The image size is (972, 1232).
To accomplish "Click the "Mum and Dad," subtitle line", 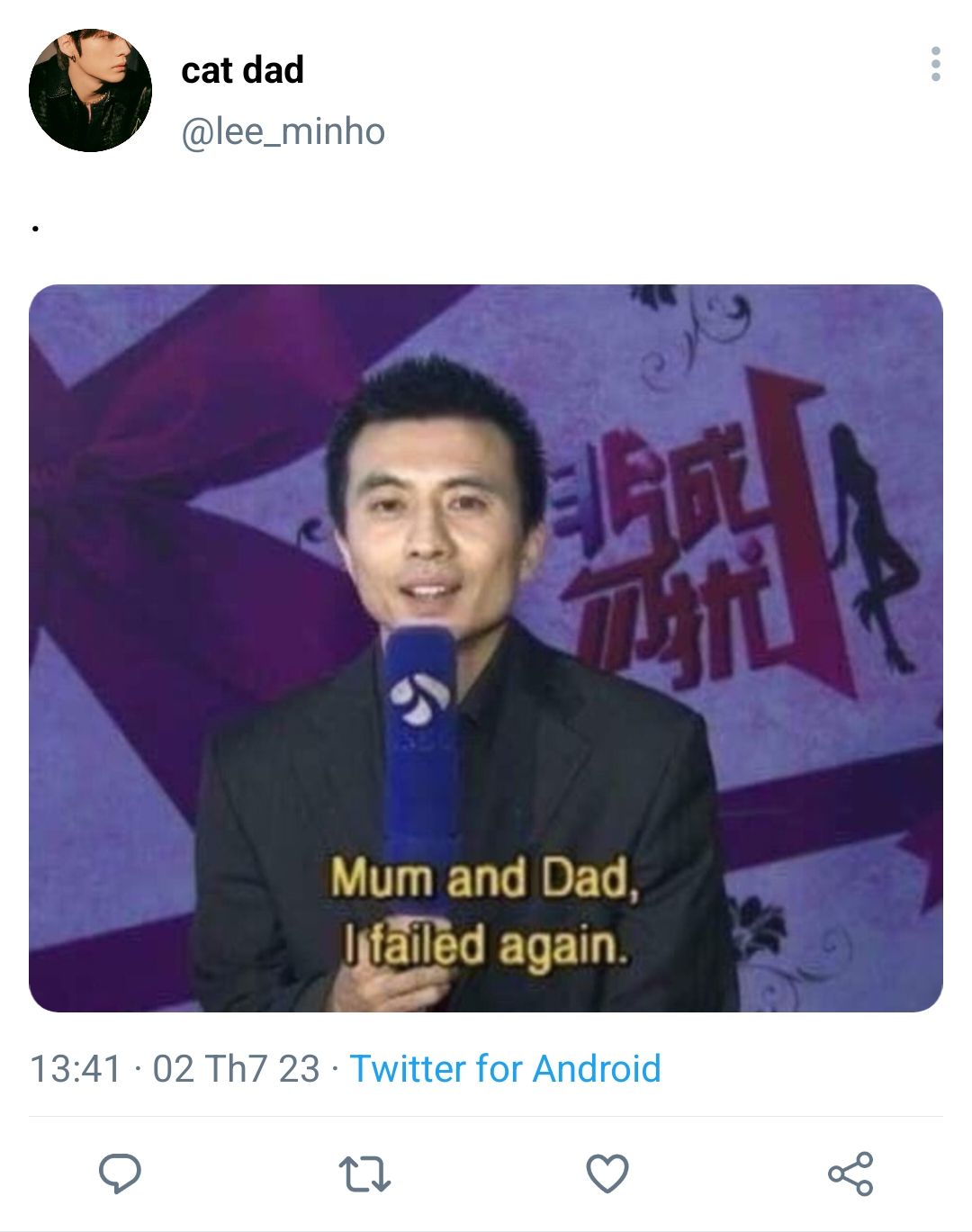I will point(484,877).
